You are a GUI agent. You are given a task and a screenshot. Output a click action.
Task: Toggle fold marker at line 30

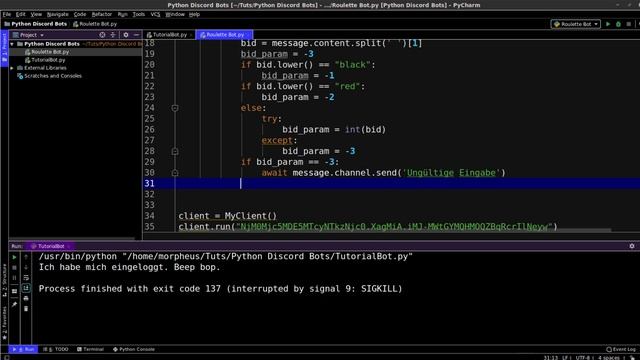pos(175,173)
